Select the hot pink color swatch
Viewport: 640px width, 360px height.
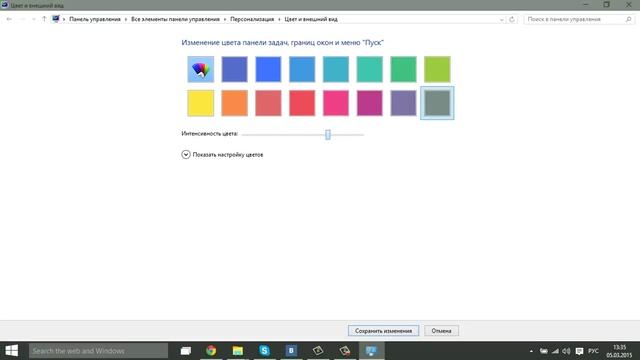[x=336, y=103]
